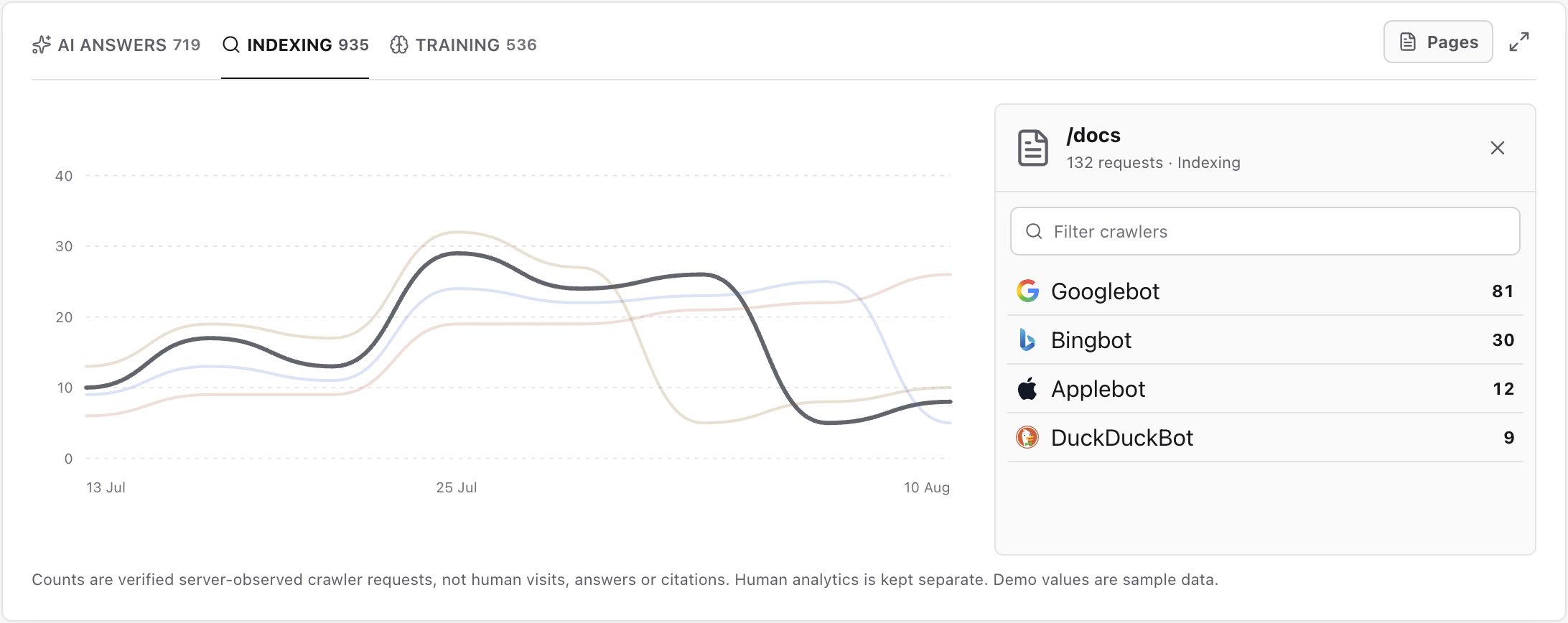Open the Pages button

coord(1438,42)
